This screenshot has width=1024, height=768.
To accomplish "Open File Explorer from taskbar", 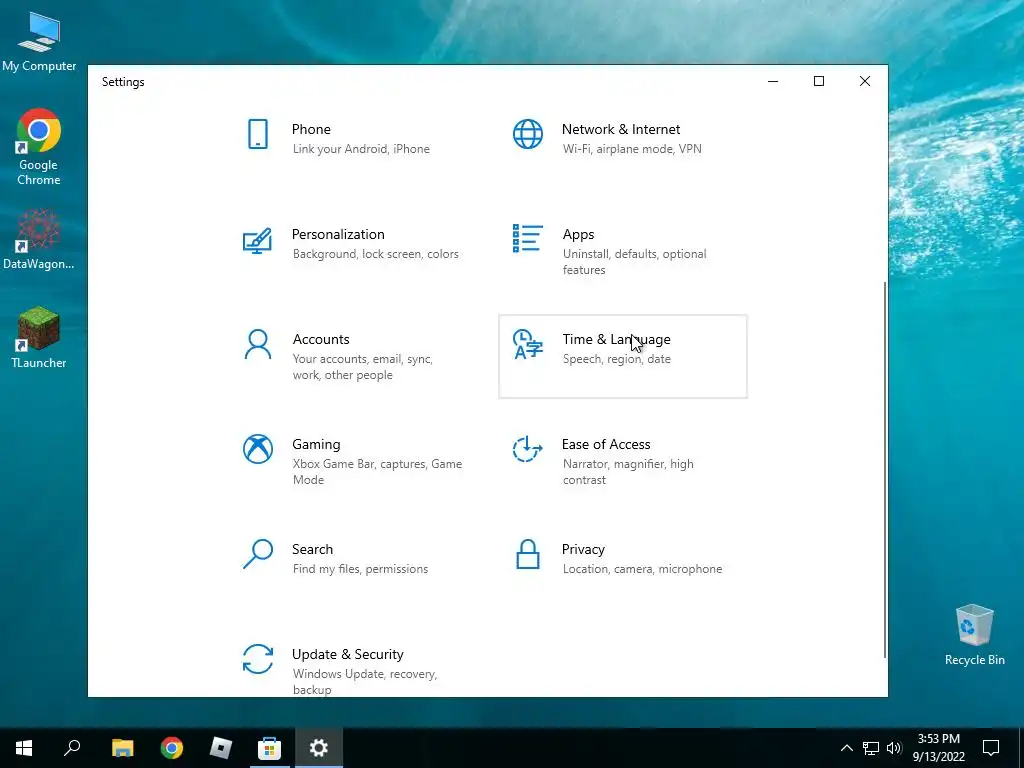I will (x=122, y=748).
